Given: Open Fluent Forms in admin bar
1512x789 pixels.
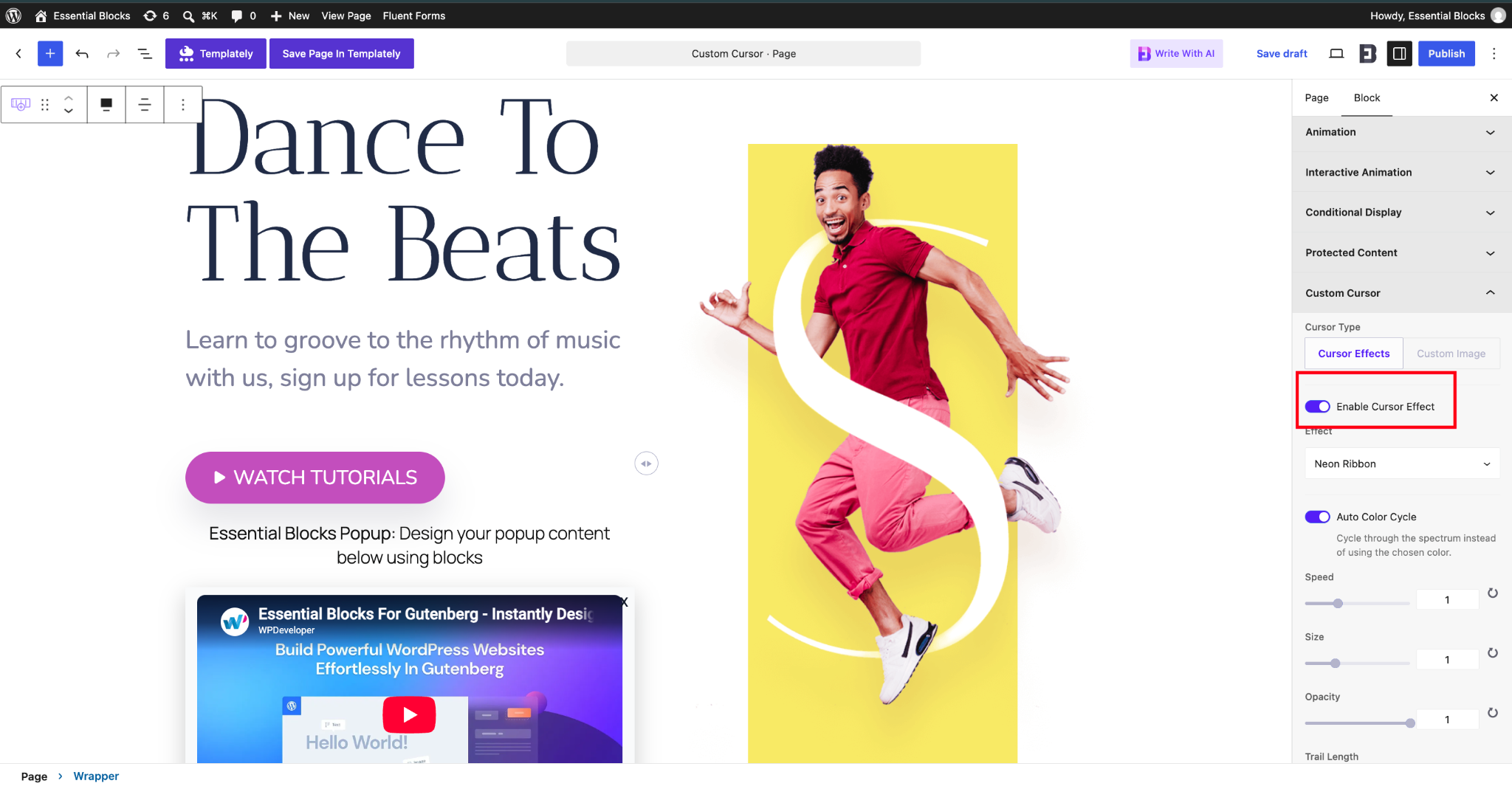Looking at the screenshot, I should click(413, 15).
